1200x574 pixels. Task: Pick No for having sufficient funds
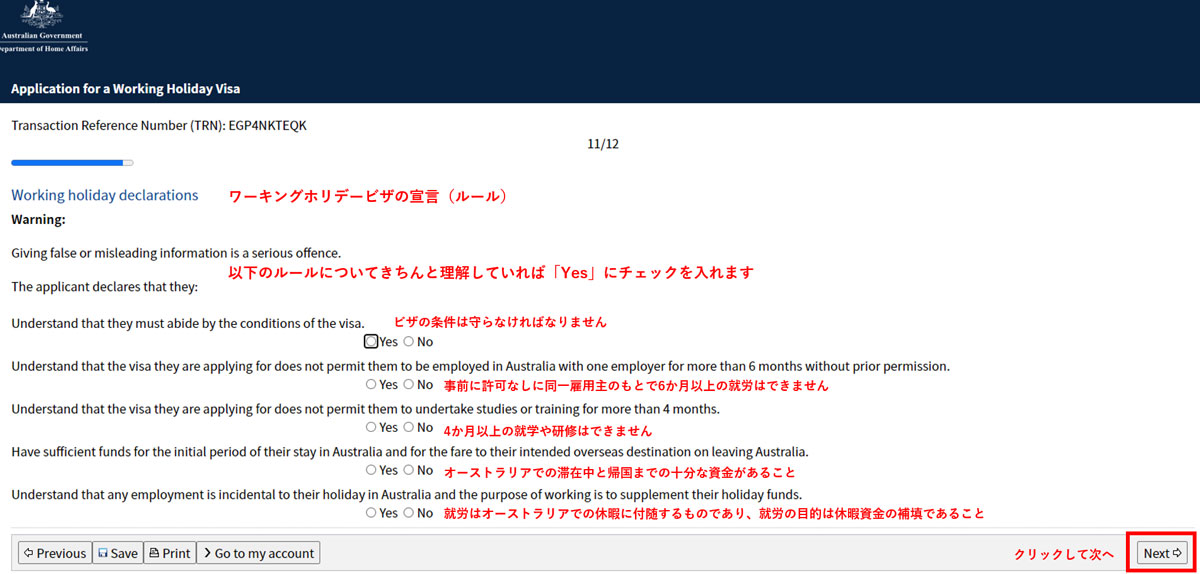pos(409,470)
